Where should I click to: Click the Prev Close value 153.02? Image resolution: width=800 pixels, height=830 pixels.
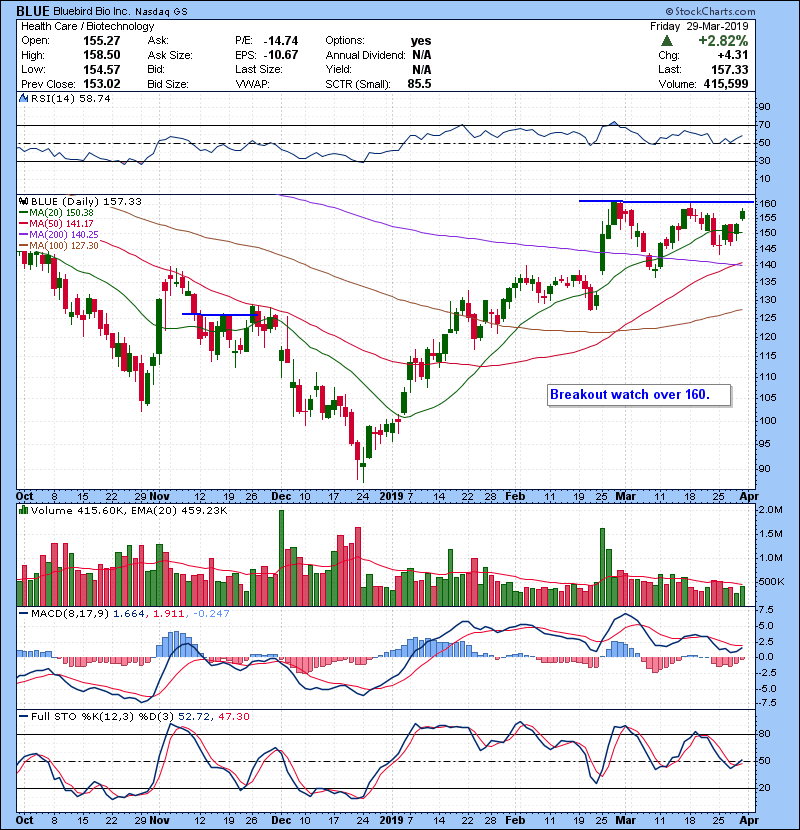pos(102,84)
